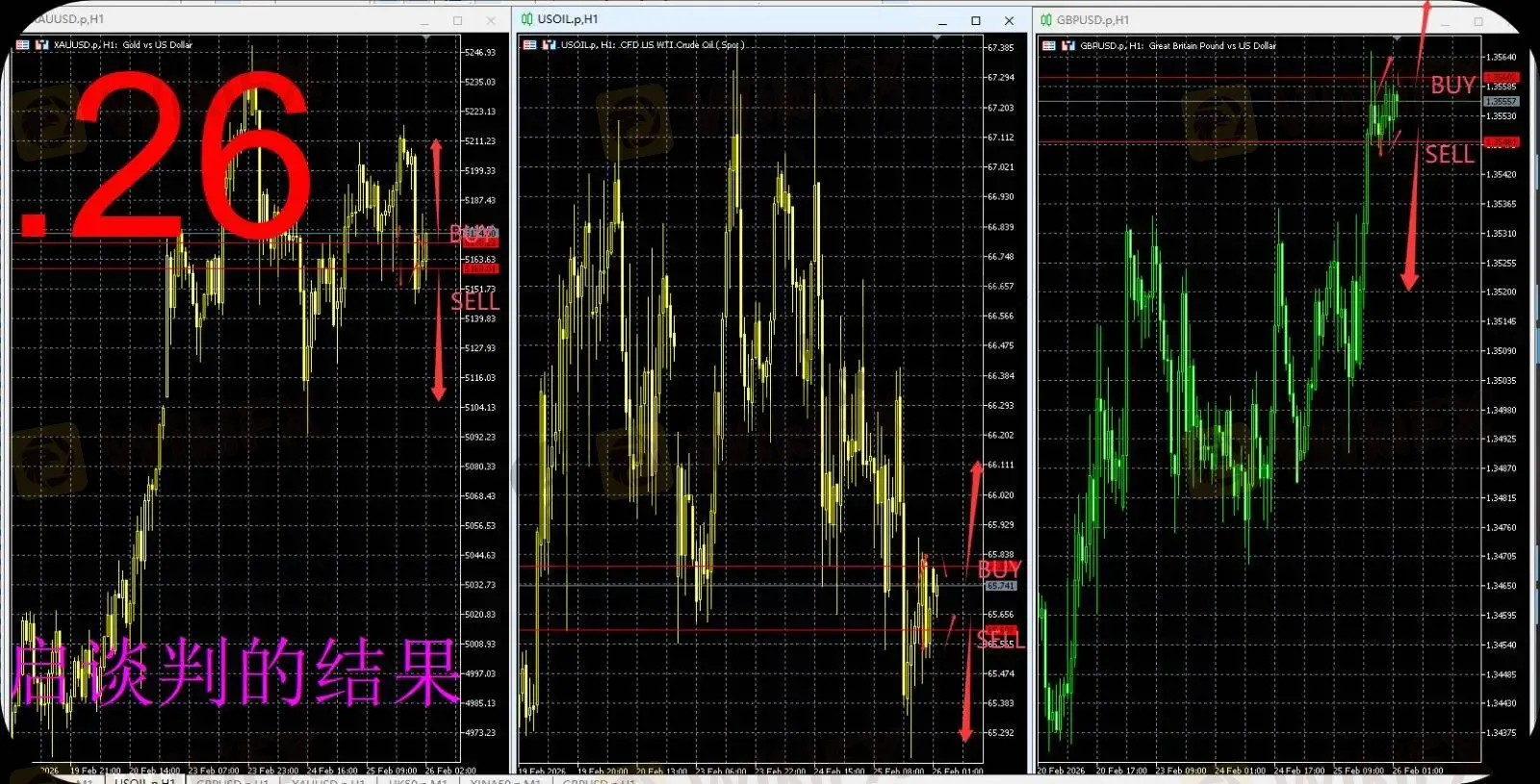1540x784 pixels.
Task: Click the 'CFD US WTI Crude Oil (Spot)' chart description
Action: [681, 45]
